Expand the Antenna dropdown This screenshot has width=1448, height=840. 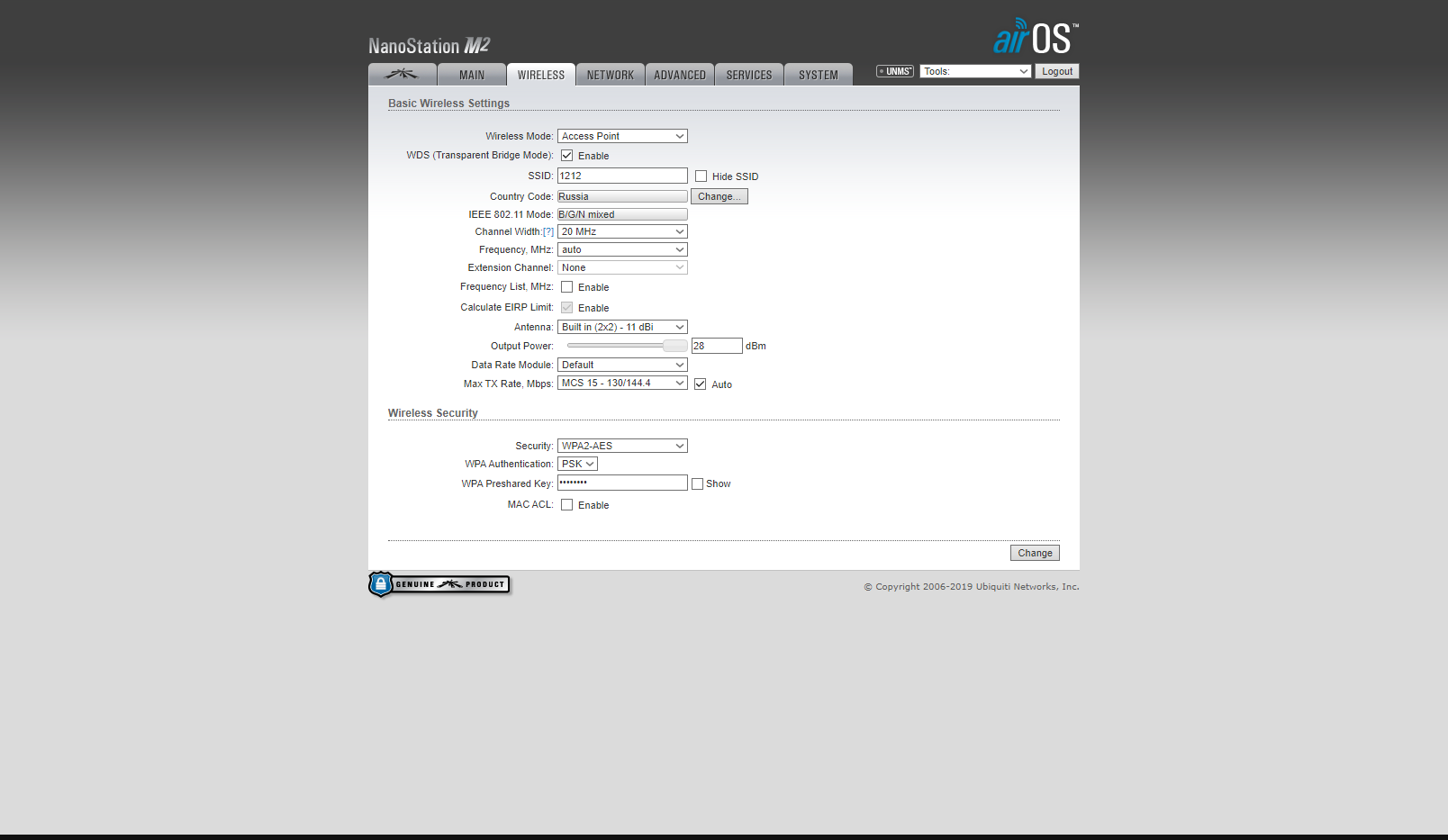tap(622, 327)
